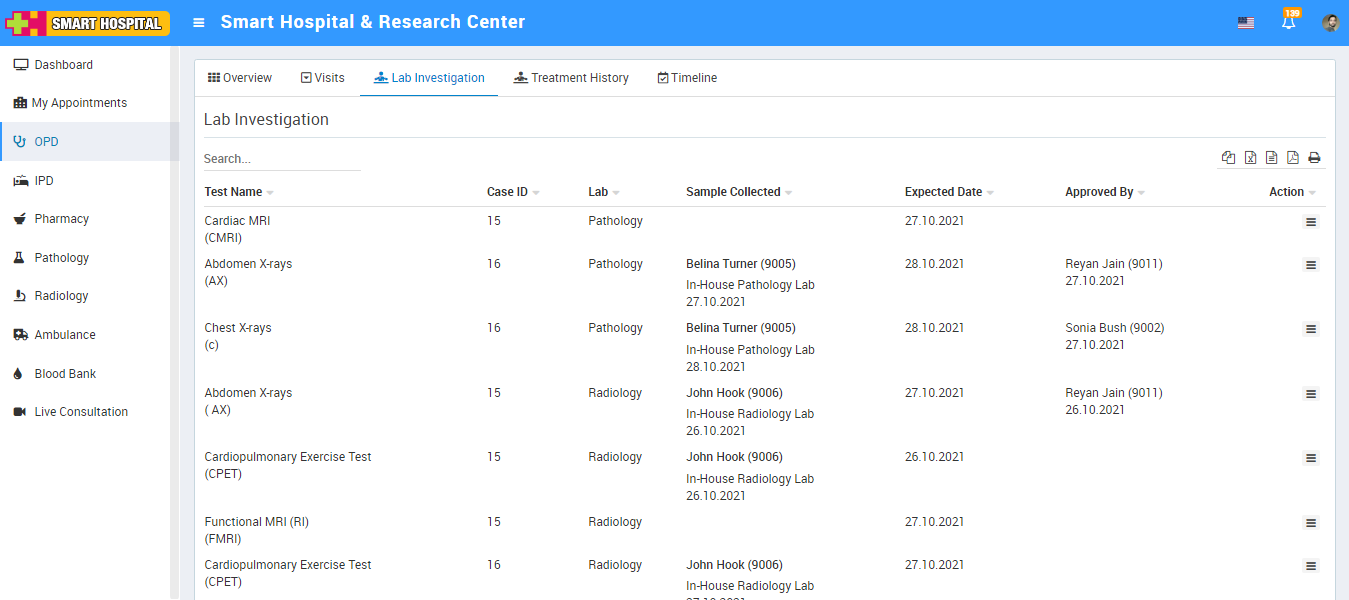Export the table as CSV

click(x=1271, y=158)
